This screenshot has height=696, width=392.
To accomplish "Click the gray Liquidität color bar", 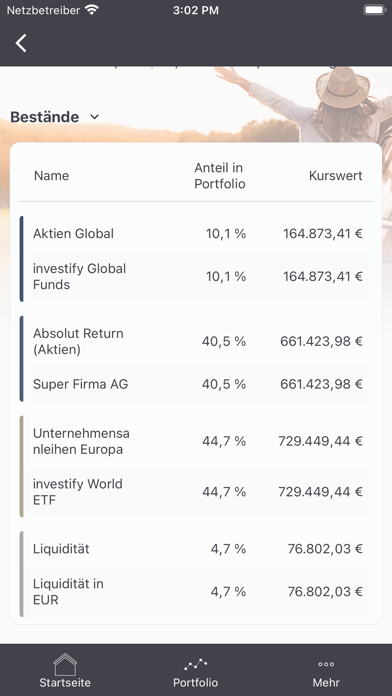I will click(21, 574).
